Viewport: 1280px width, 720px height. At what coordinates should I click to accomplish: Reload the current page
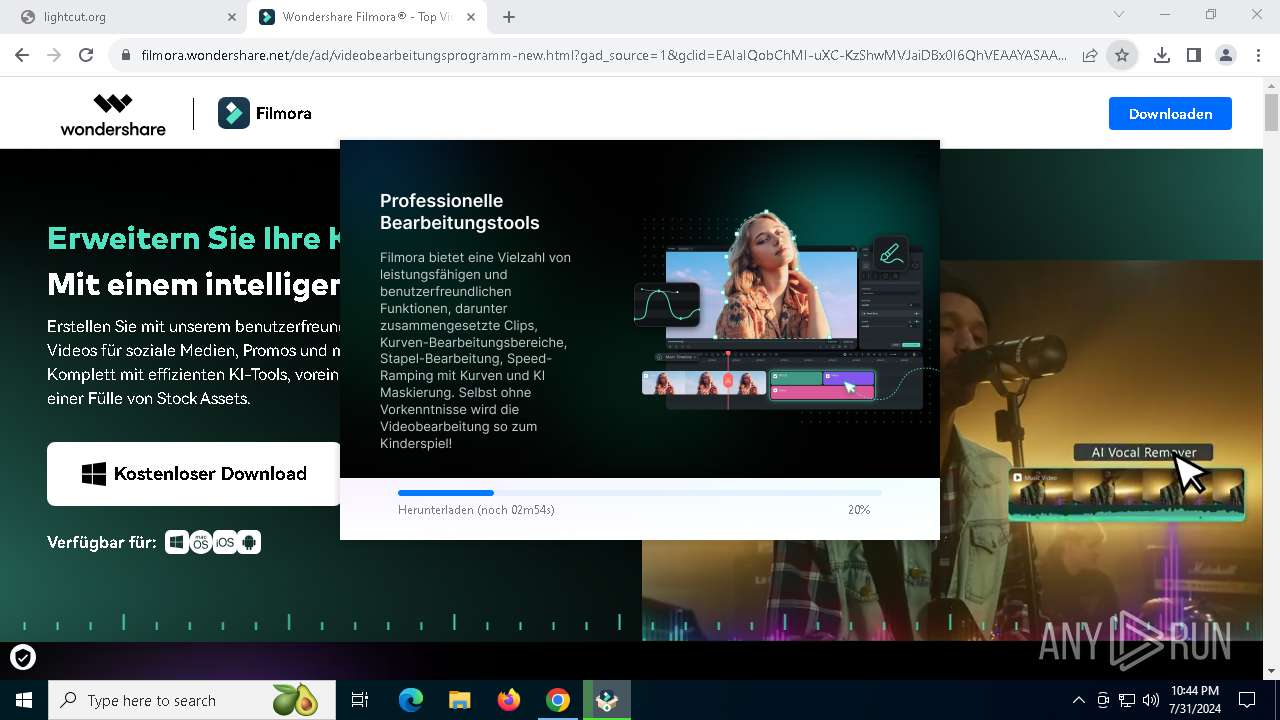pyautogui.click(x=86, y=56)
